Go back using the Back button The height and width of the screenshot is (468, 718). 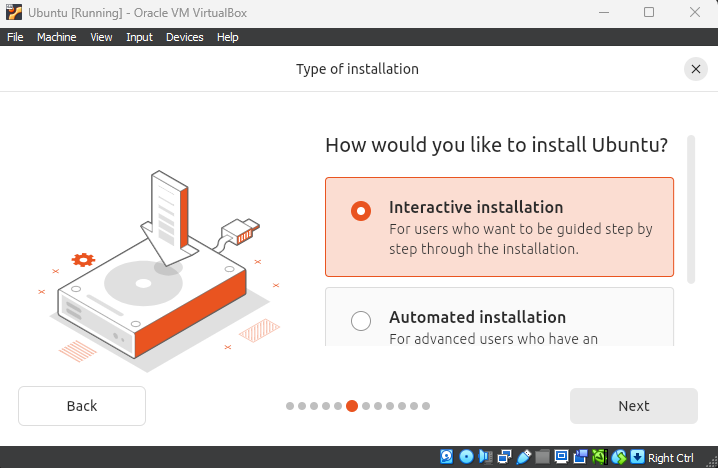[x=82, y=406]
